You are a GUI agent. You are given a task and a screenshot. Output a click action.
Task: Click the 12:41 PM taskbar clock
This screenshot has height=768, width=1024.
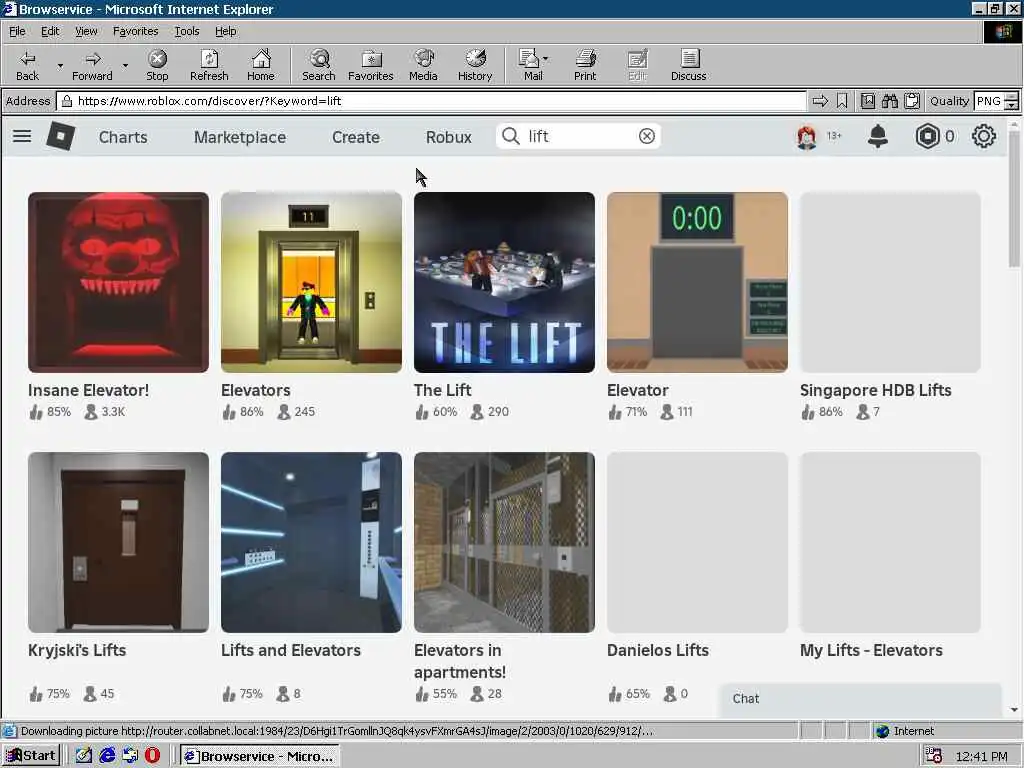click(x=982, y=756)
